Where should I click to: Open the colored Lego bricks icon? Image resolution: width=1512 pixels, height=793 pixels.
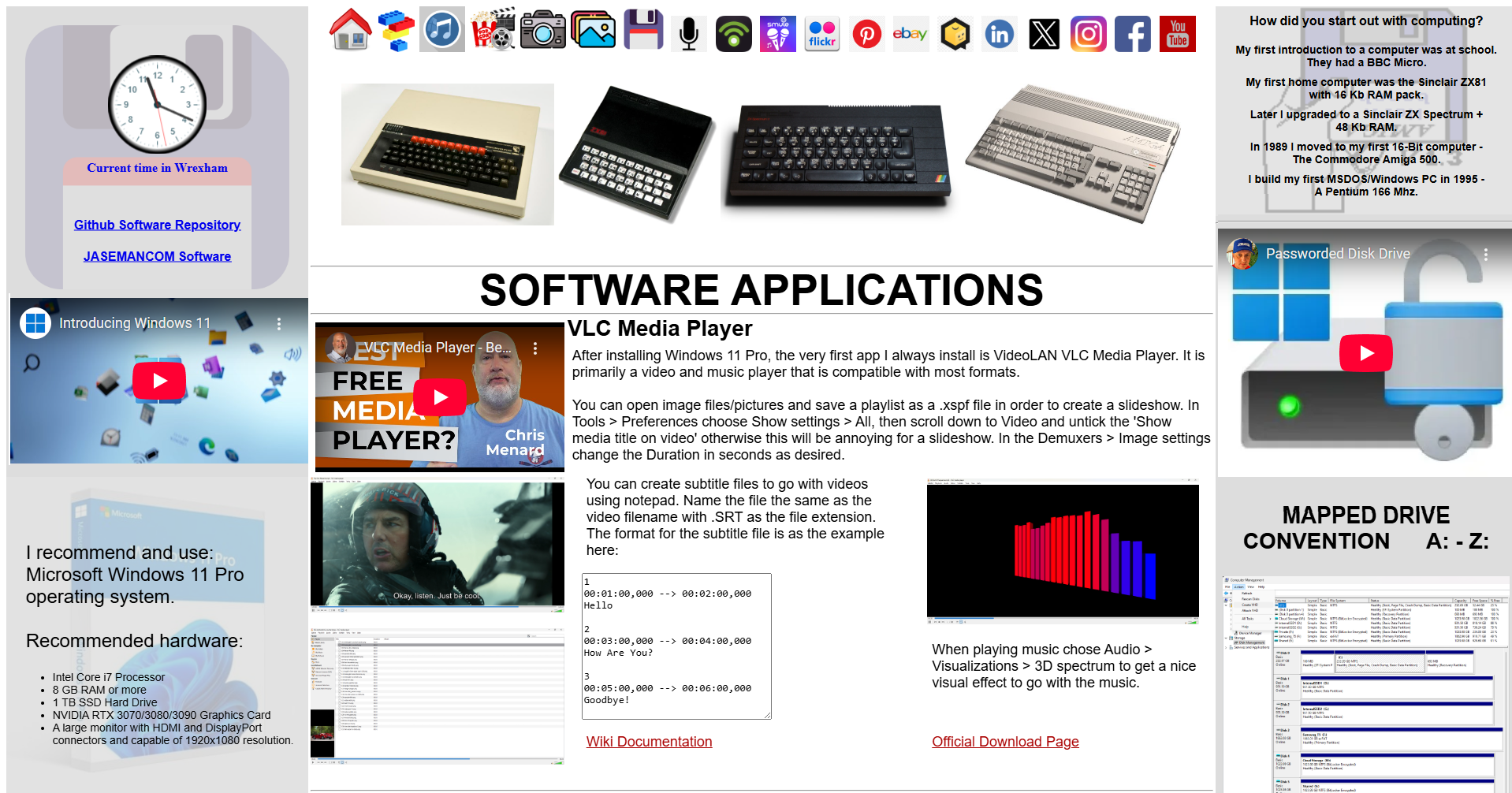click(397, 30)
